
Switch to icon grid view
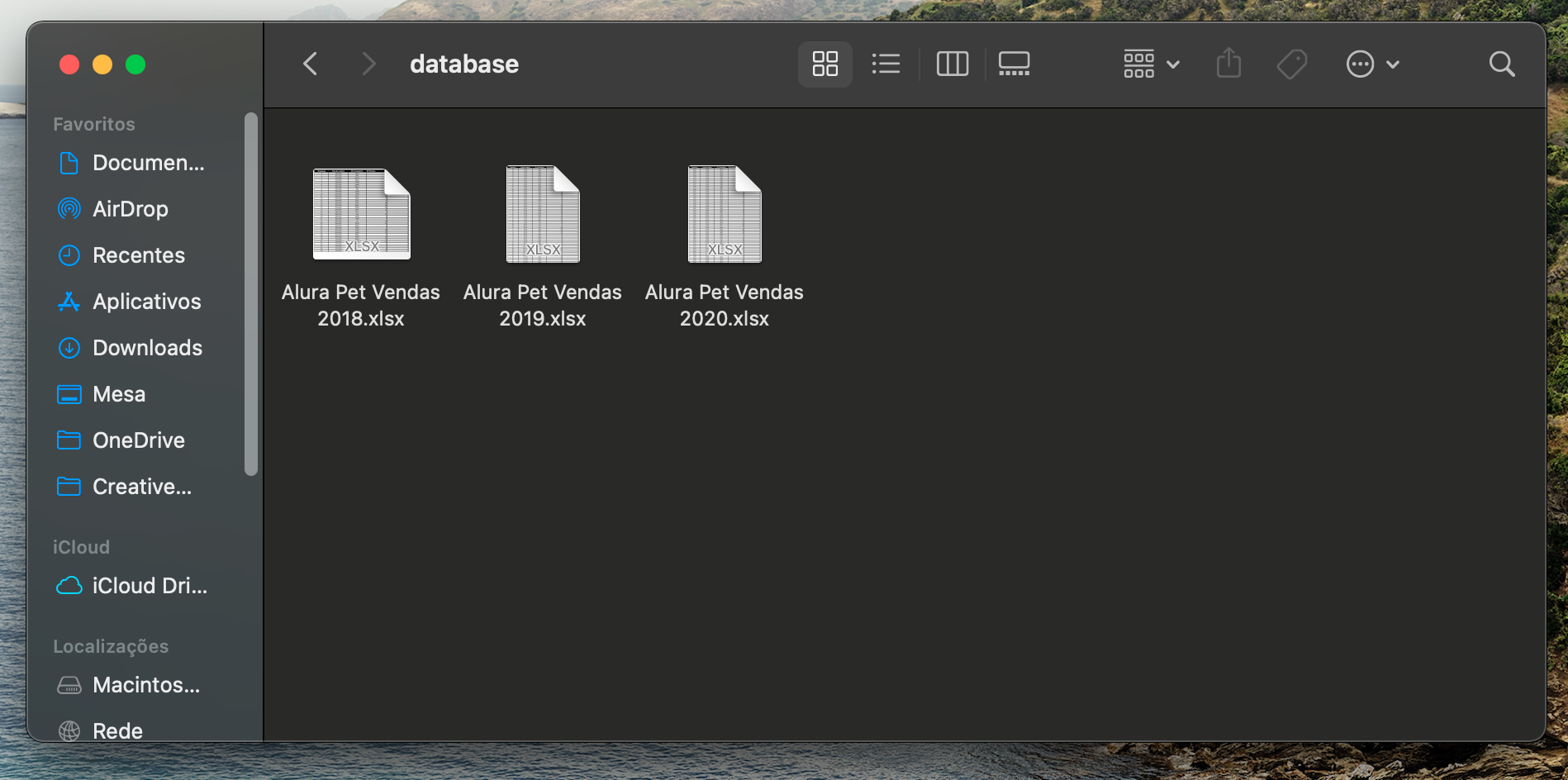(825, 64)
